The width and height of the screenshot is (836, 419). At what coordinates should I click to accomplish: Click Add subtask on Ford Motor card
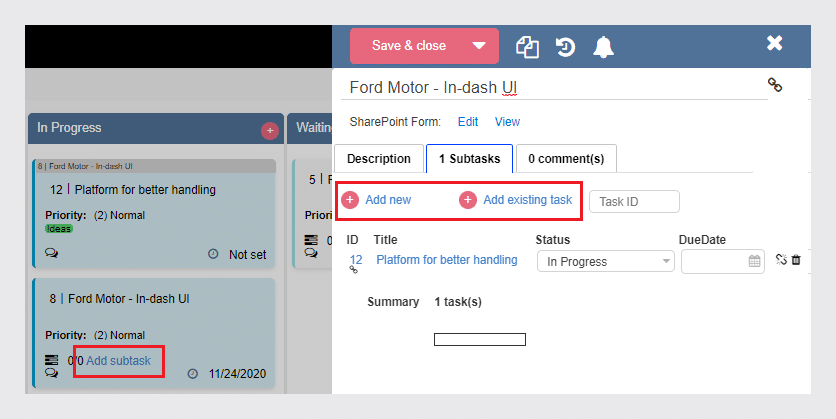pos(118,361)
